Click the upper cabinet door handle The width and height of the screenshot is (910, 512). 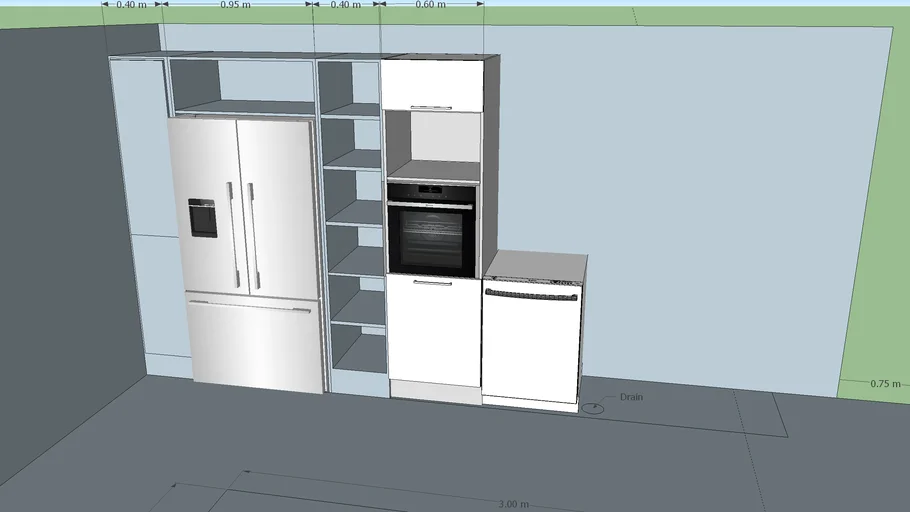tap(431, 107)
